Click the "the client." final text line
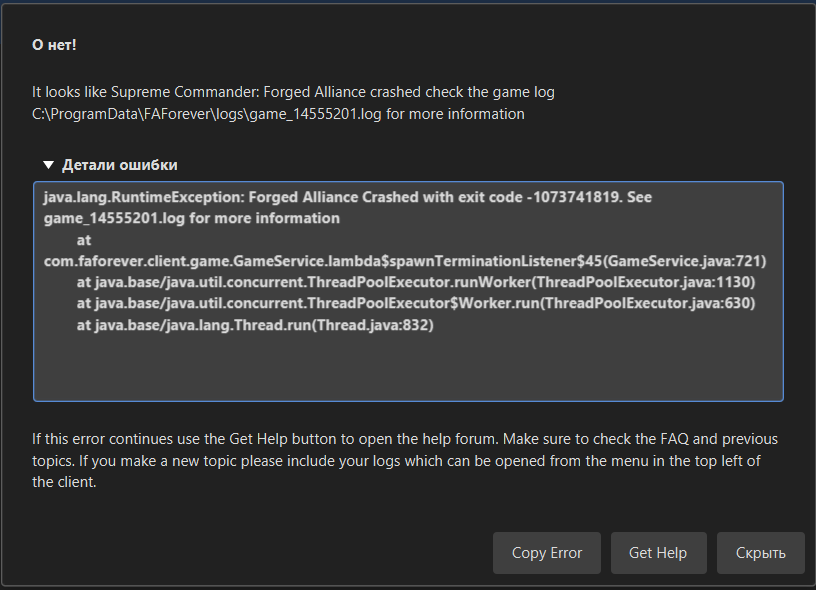Viewport: 816px width, 590px height. 64,482
